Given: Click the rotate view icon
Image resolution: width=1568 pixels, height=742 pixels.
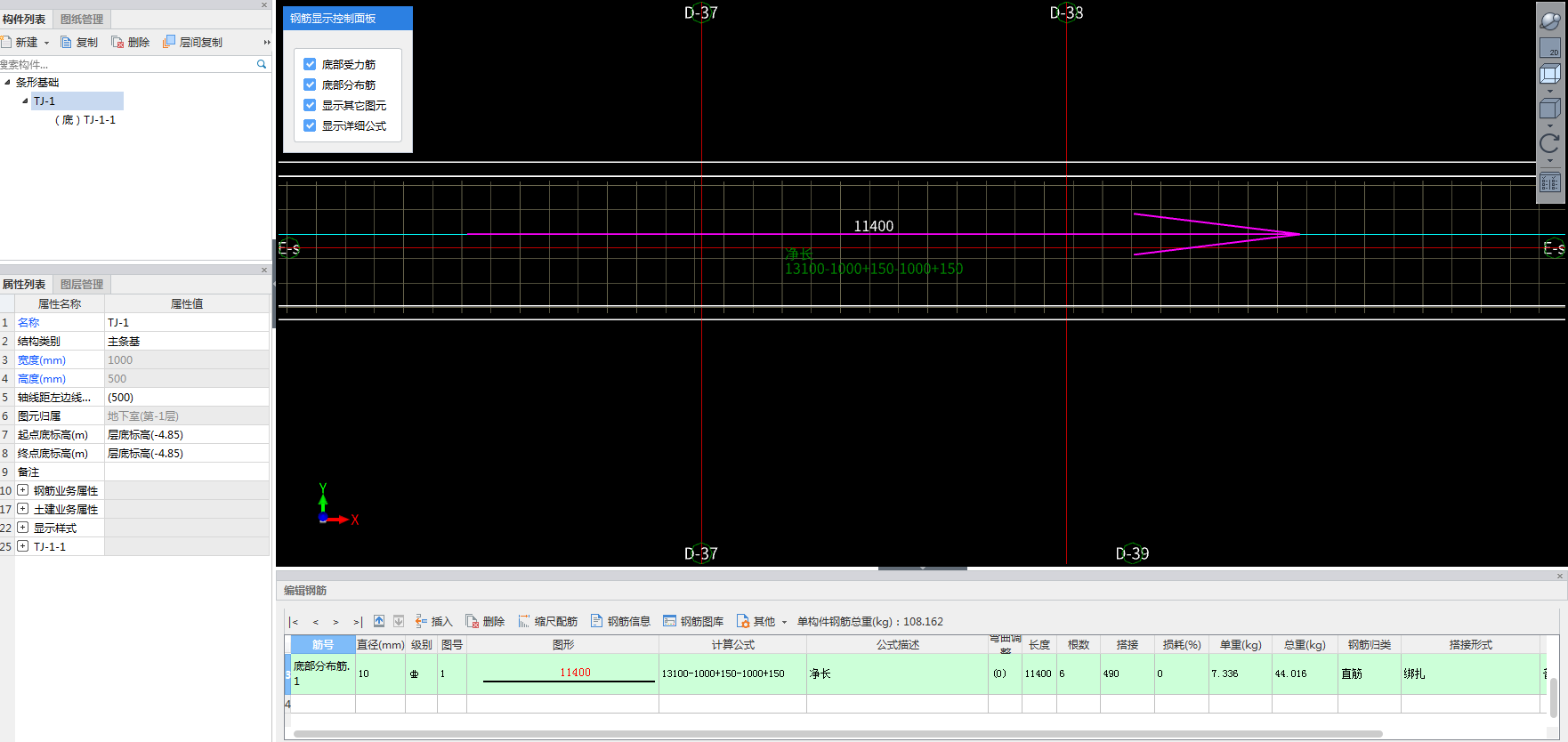Looking at the screenshot, I should 1550,143.
